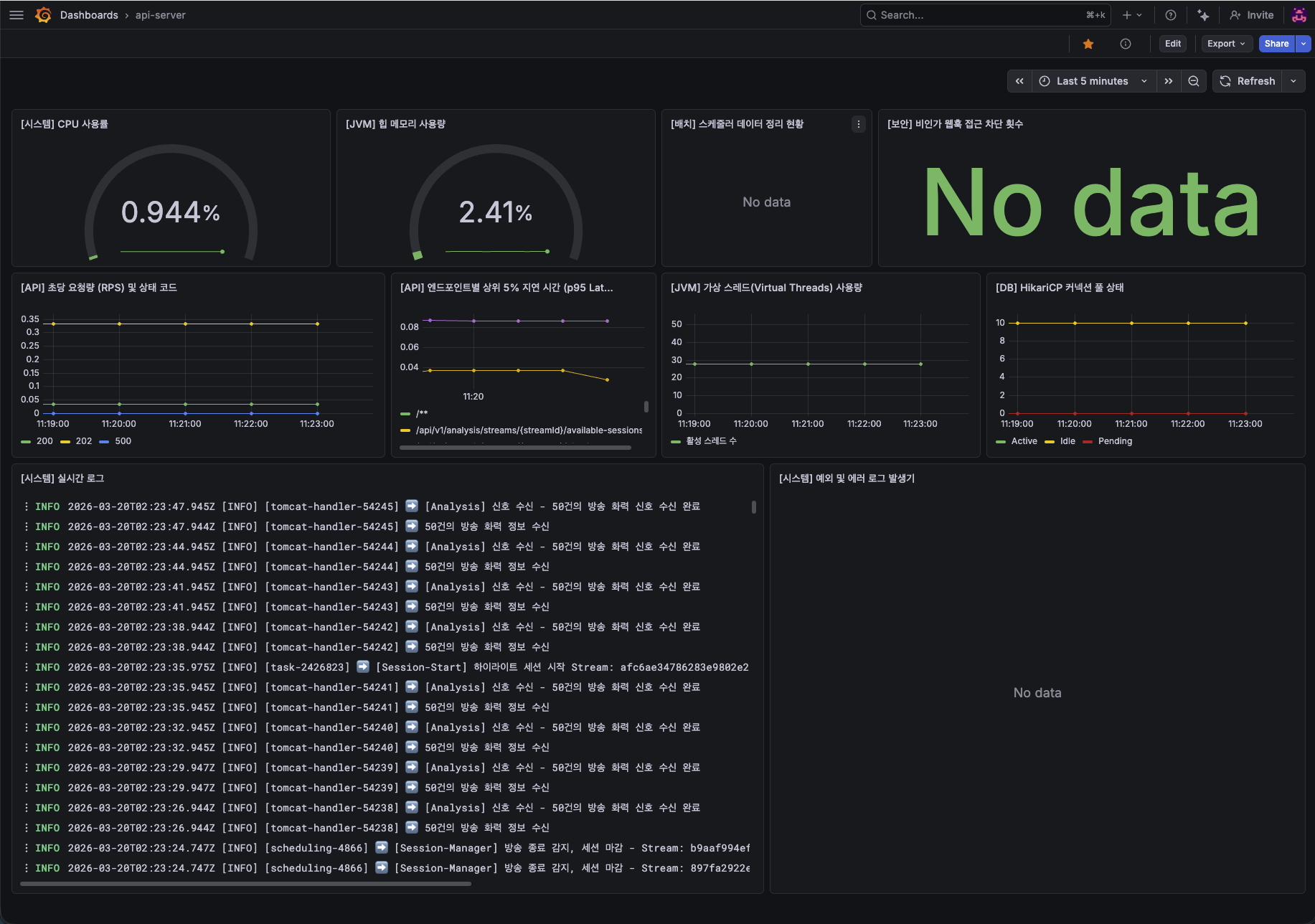1315x924 pixels.
Task: Zoom out the time range
Action: 1194,81
